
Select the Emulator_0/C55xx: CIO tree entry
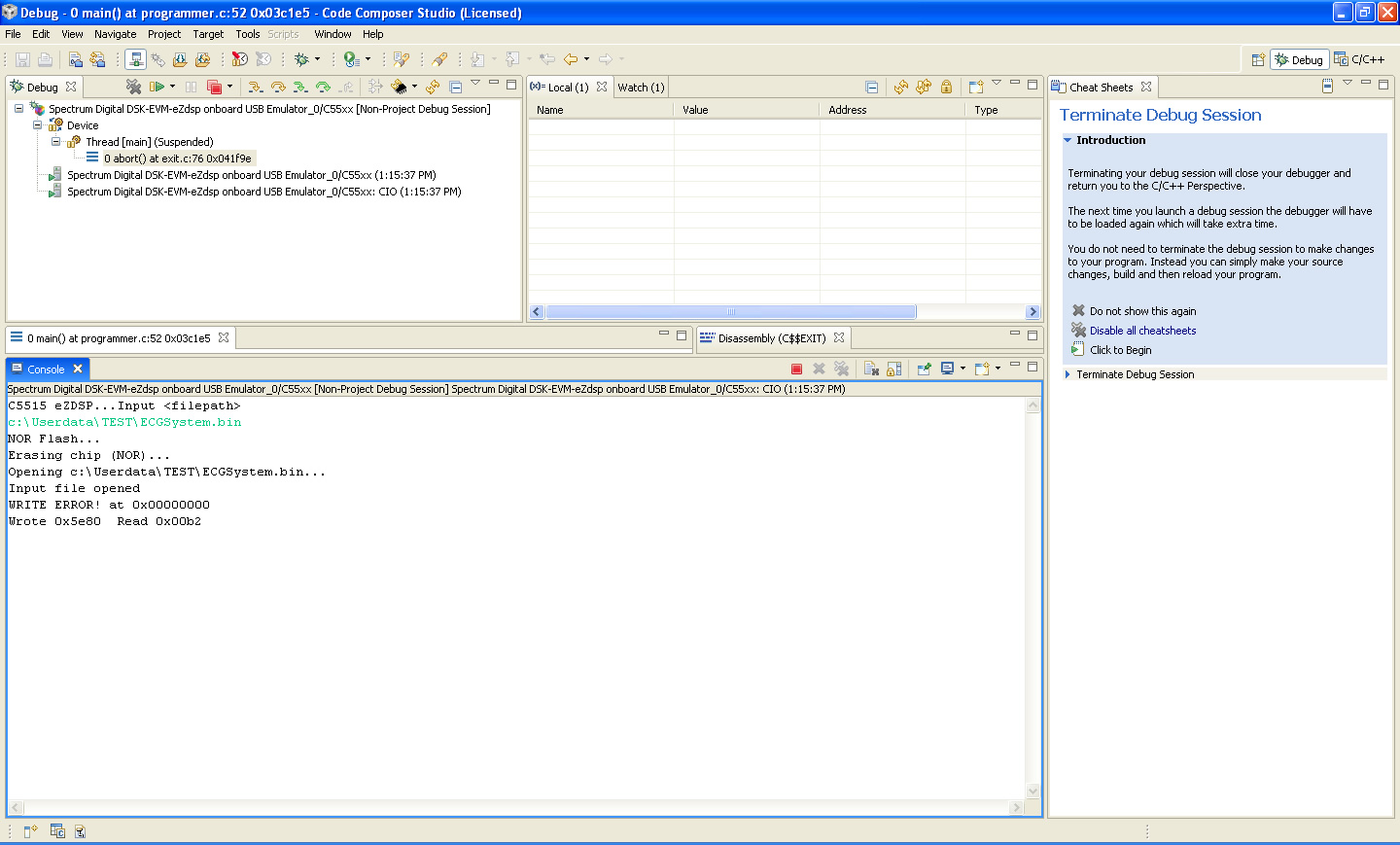(263, 192)
